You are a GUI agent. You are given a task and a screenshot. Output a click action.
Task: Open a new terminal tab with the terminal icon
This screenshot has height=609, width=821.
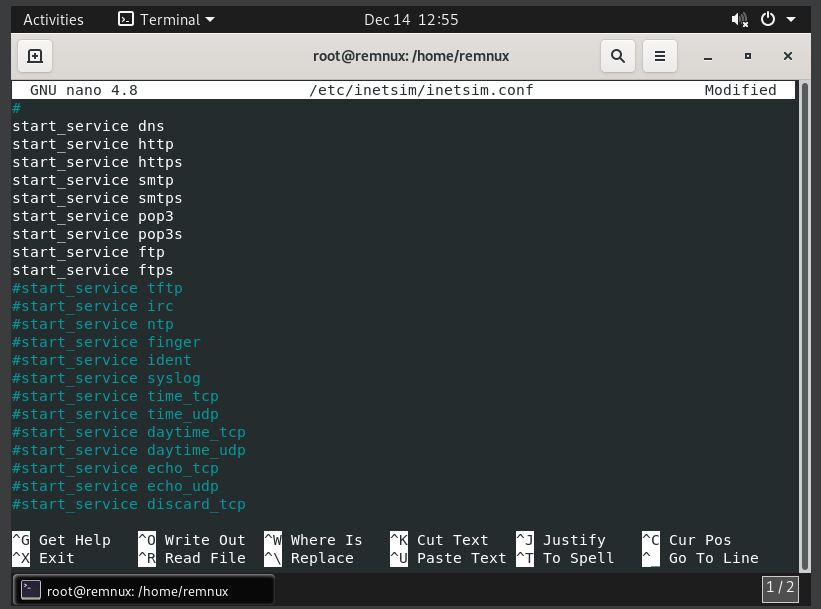[x=34, y=56]
